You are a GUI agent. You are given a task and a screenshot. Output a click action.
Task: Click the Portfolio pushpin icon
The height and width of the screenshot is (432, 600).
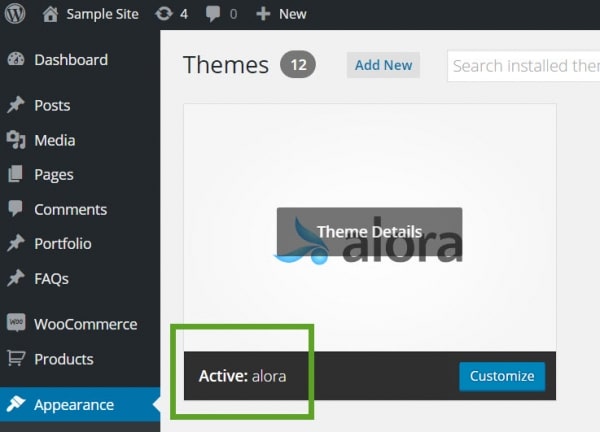pos(16,243)
